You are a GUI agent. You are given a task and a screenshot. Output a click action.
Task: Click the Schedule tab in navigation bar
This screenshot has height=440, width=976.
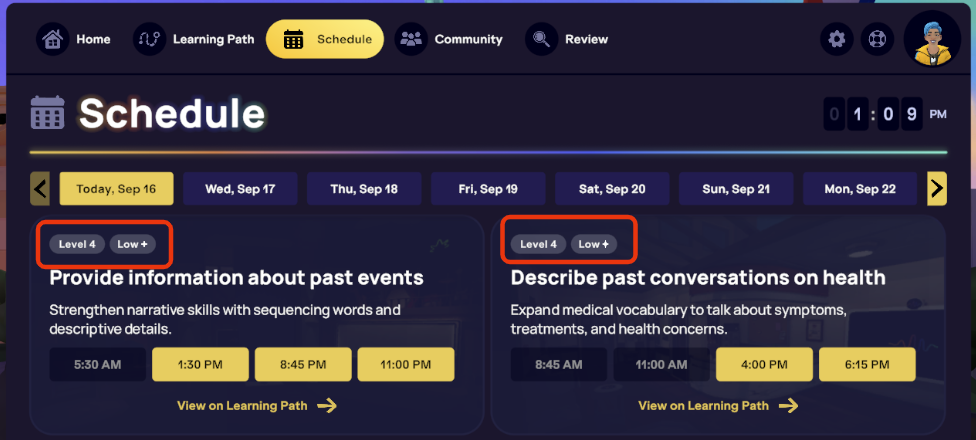point(325,40)
